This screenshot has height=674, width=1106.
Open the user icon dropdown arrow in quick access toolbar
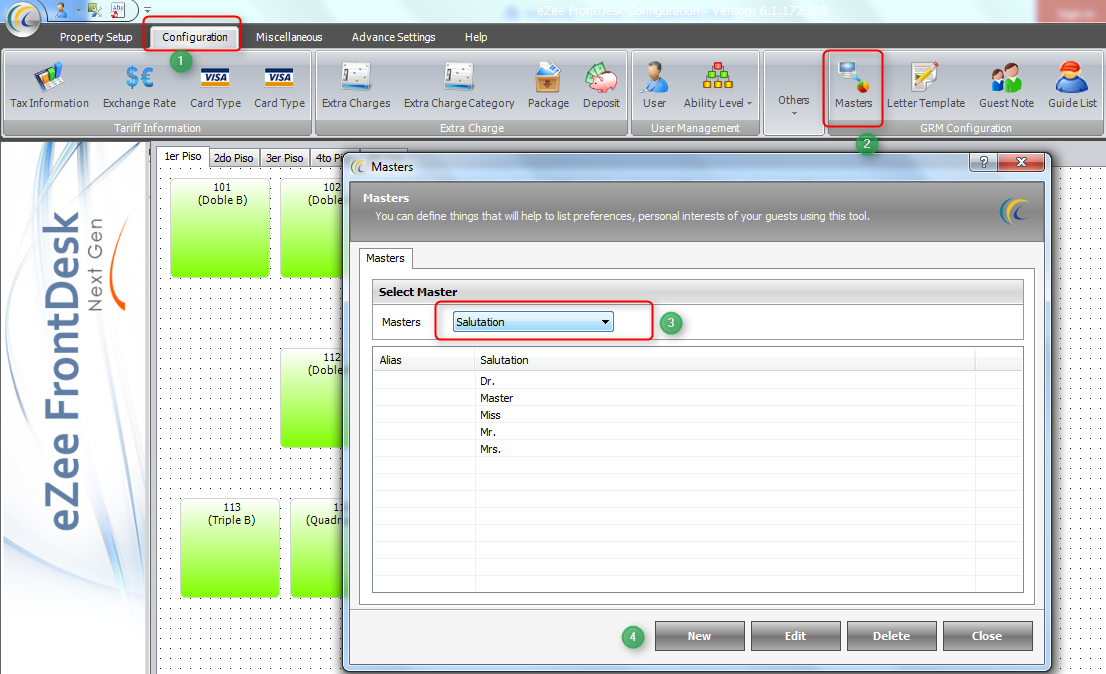tap(78, 11)
